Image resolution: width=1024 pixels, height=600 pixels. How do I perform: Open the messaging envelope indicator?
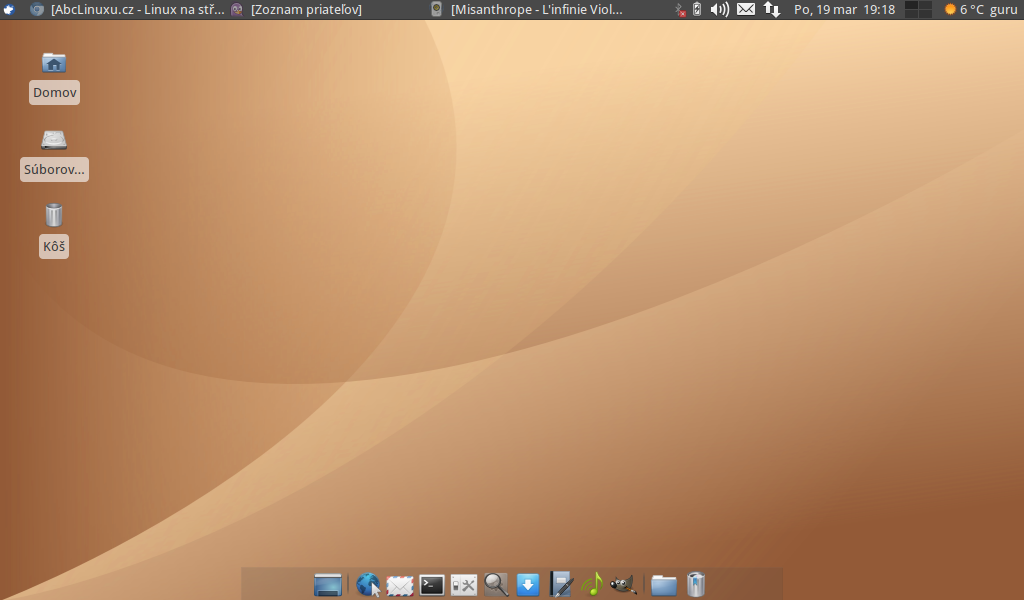coord(746,9)
